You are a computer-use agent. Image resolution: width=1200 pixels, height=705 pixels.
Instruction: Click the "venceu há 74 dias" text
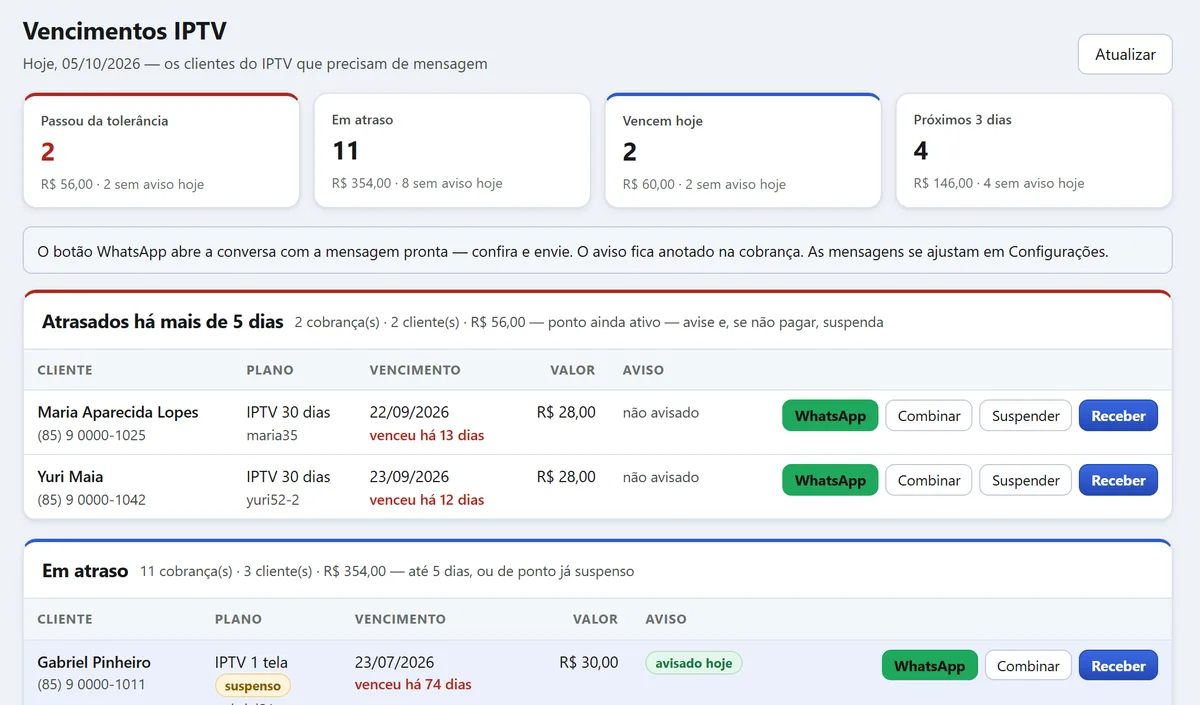point(413,685)
